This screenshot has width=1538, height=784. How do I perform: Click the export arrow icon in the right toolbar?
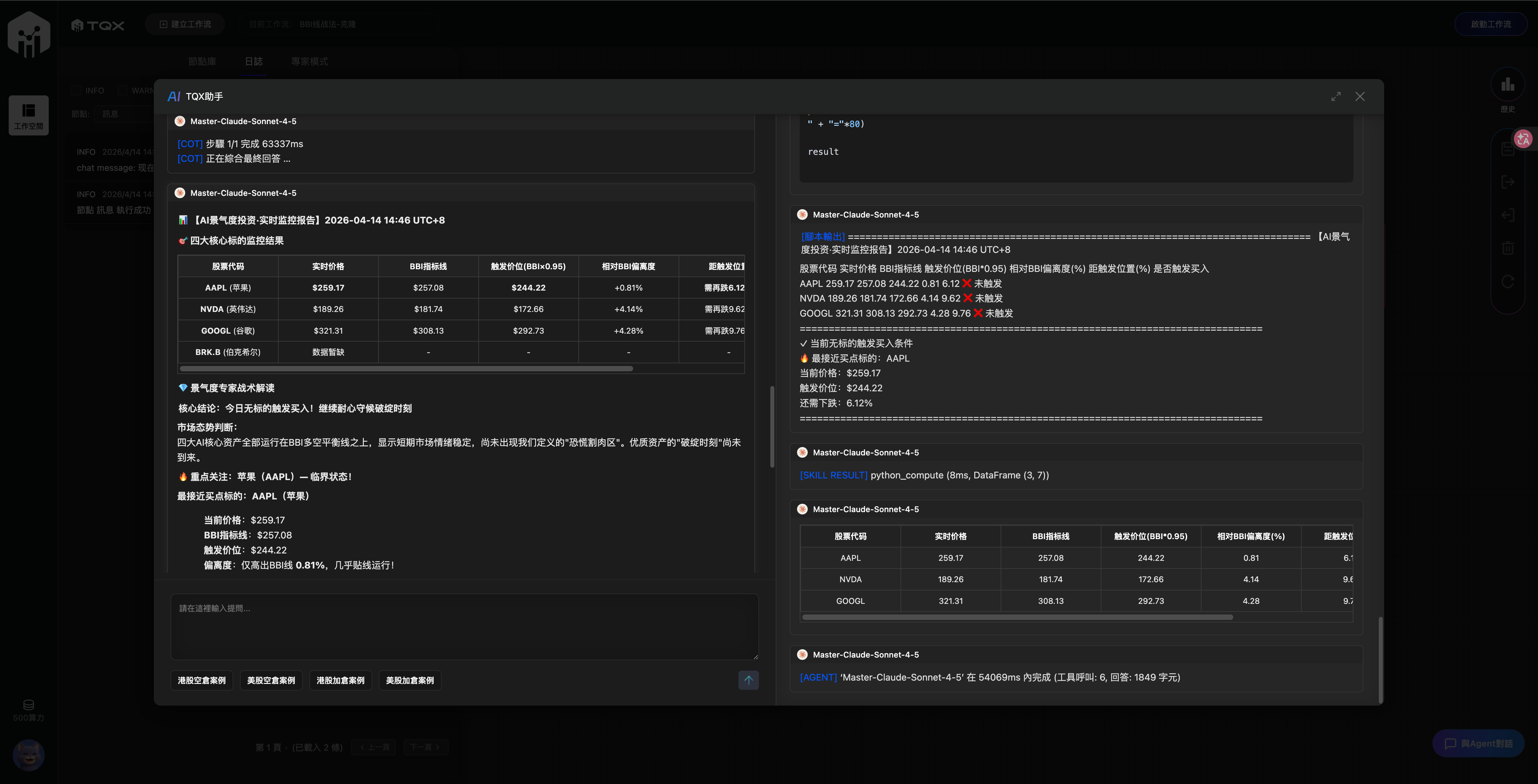[1508, 182]
